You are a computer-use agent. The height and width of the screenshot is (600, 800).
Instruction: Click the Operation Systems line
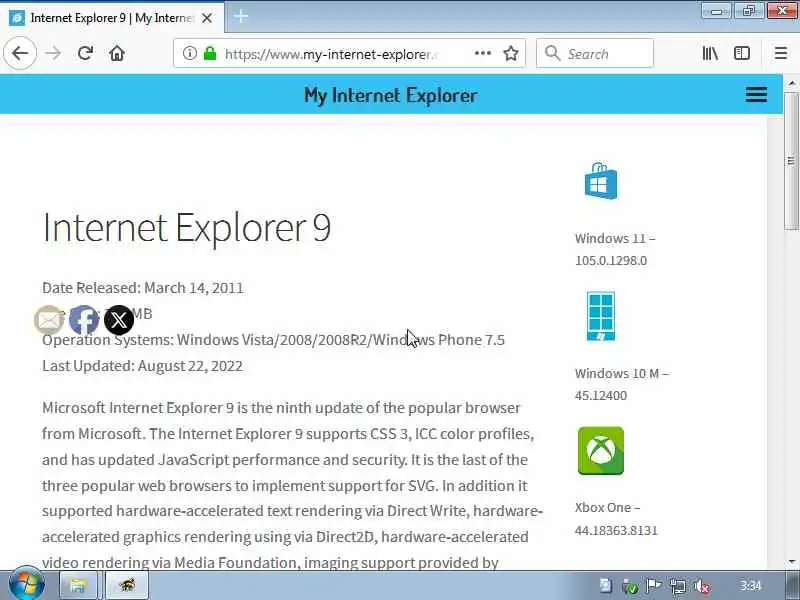tap(273, 340)
